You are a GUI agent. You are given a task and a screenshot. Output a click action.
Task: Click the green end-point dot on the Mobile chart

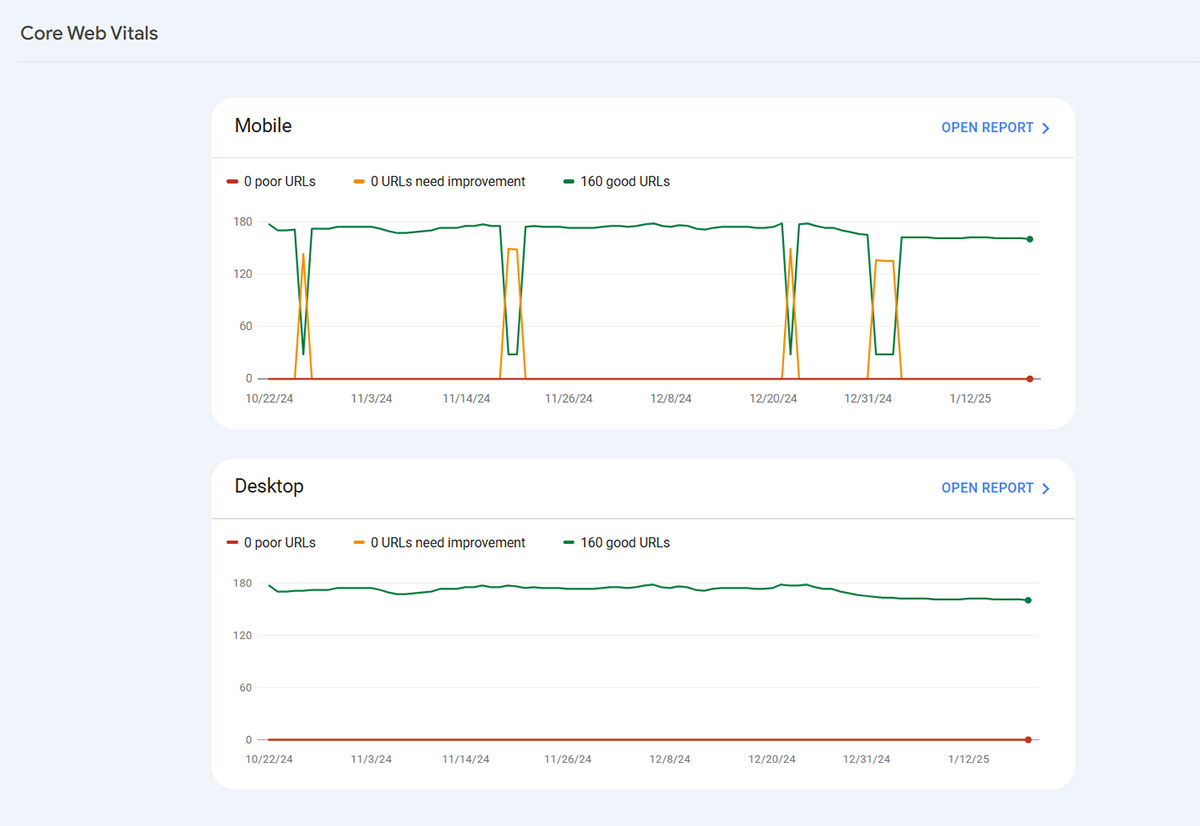tap(1029, 239)
